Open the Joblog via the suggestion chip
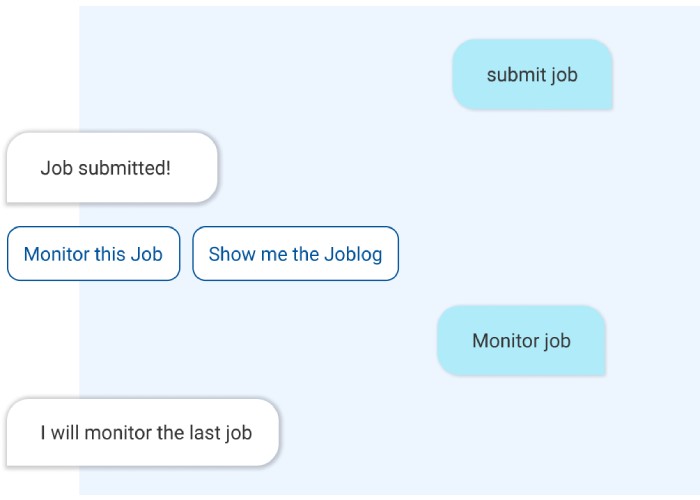700x500 pixels. pos(295,254)
